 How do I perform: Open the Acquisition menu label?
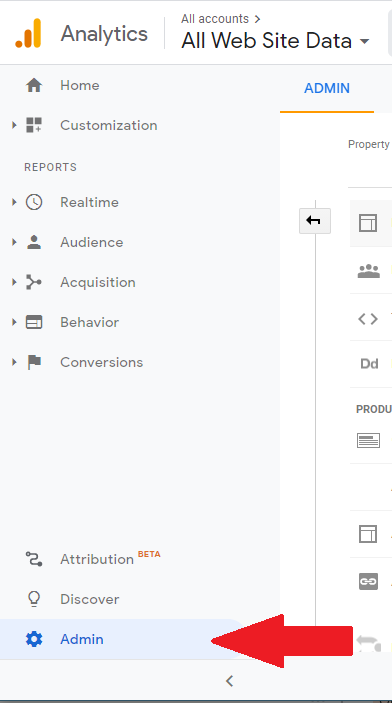pos(98,282)
